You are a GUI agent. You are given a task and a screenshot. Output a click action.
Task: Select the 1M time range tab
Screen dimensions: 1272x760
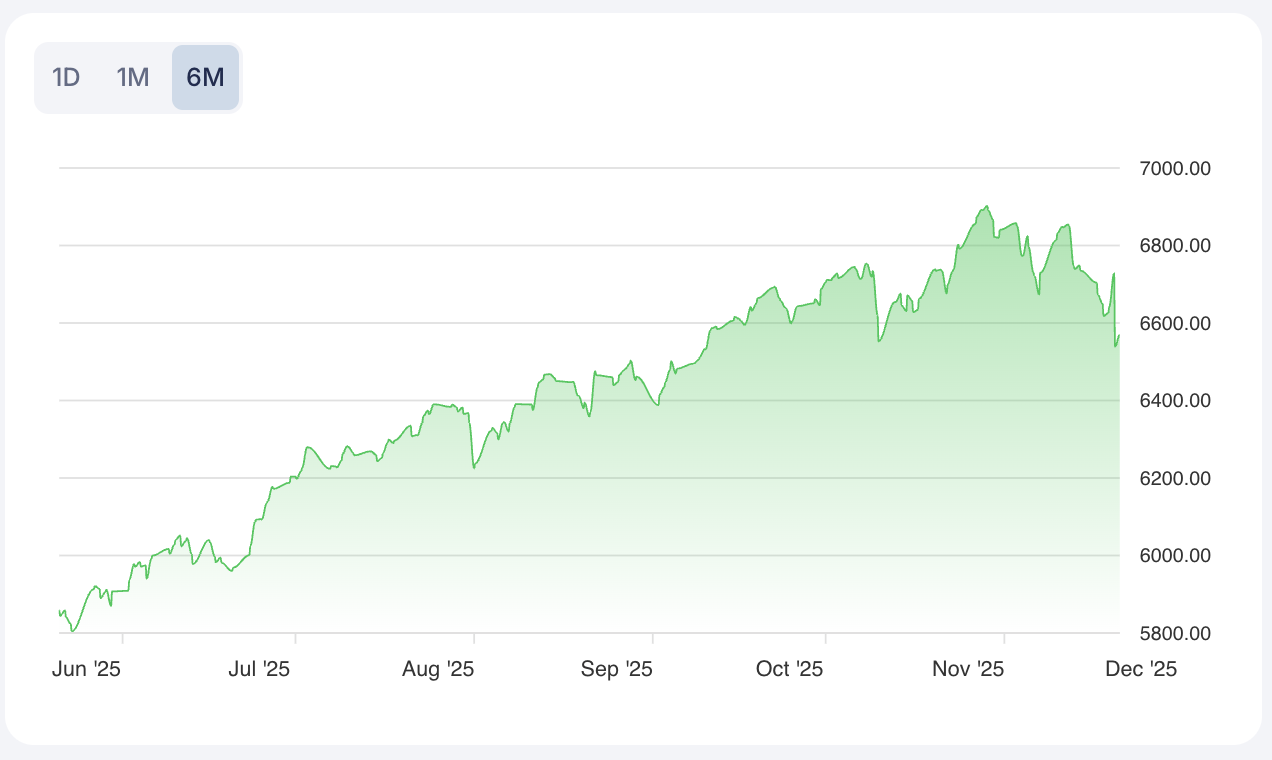coord(133,77)
